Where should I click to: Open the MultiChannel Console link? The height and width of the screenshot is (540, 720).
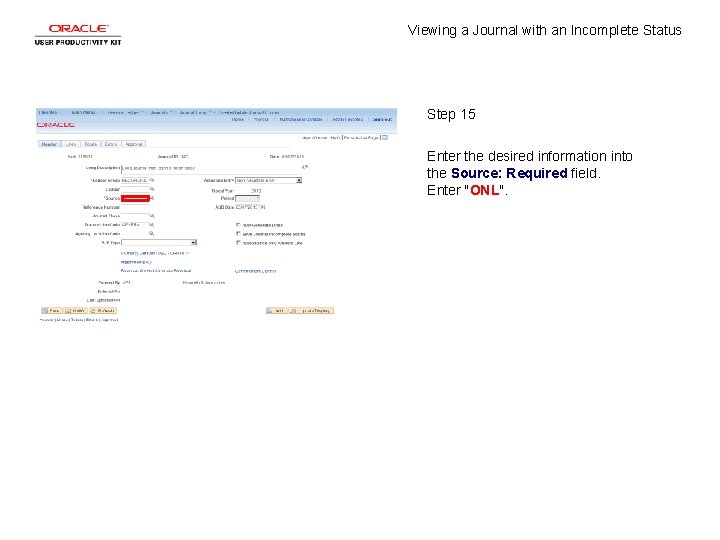[301, 119]
